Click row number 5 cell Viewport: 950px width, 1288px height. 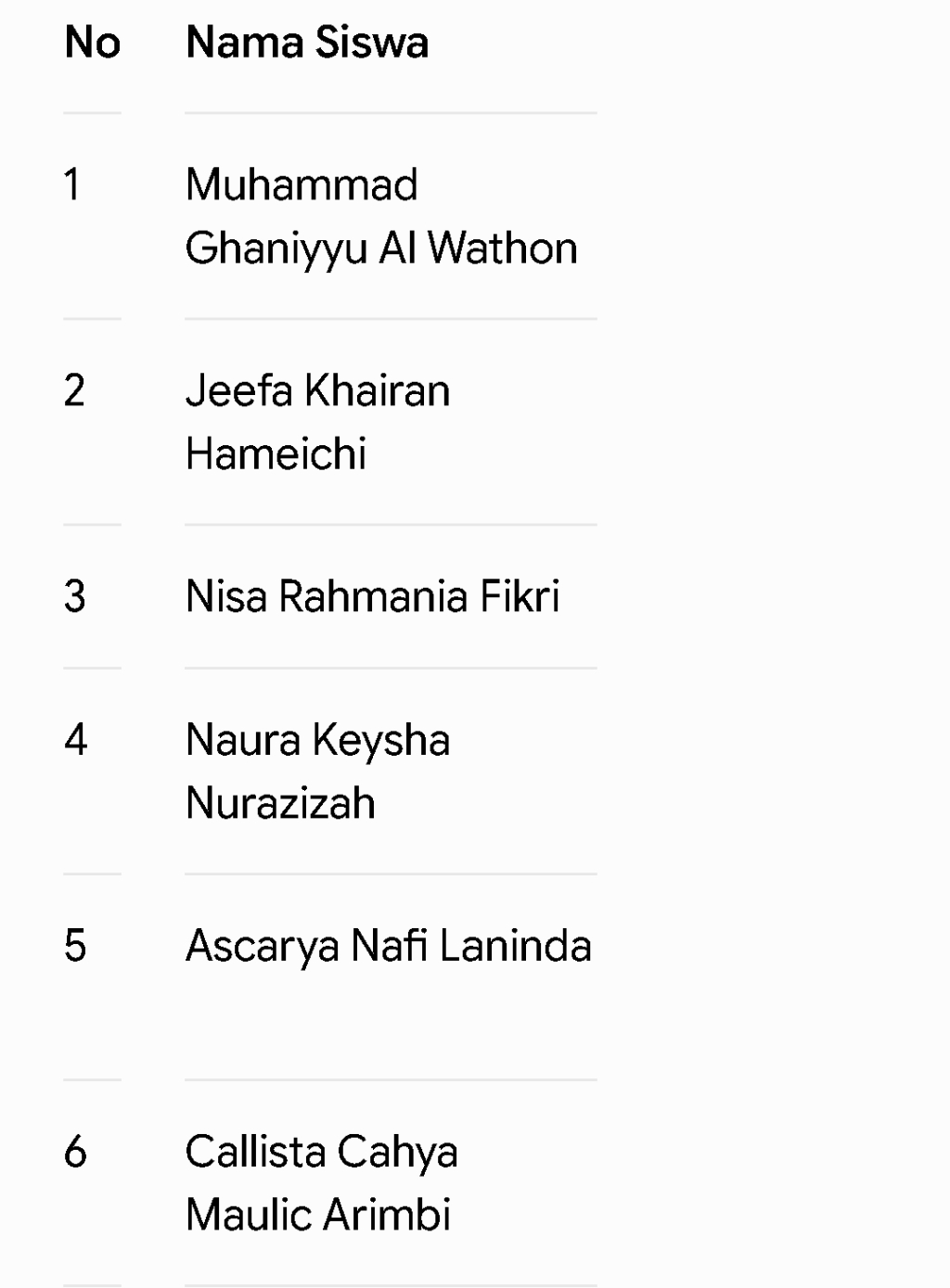[x=74, y=946]
